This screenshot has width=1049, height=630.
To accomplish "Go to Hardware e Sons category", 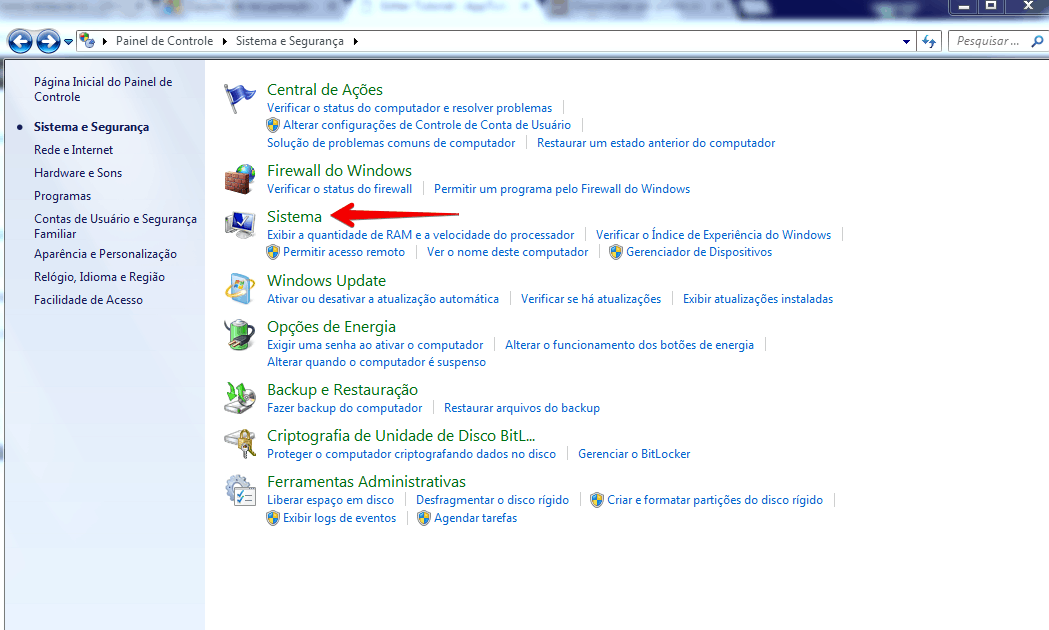I will [78, 173].
